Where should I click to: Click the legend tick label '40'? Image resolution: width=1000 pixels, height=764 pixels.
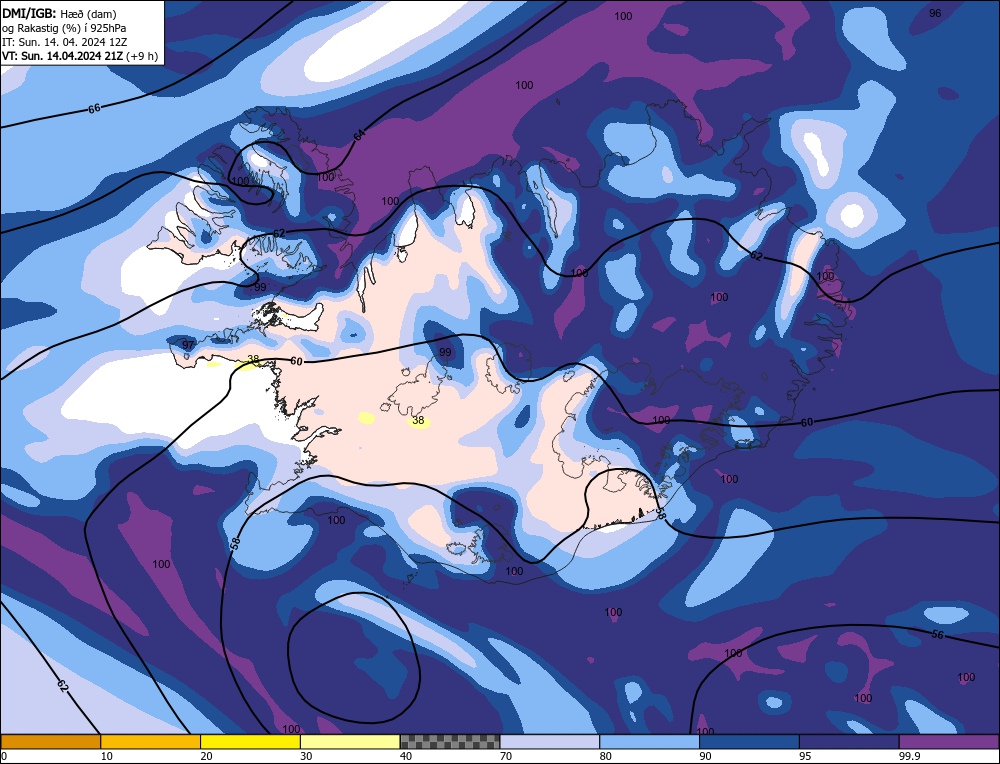[406, 756]
